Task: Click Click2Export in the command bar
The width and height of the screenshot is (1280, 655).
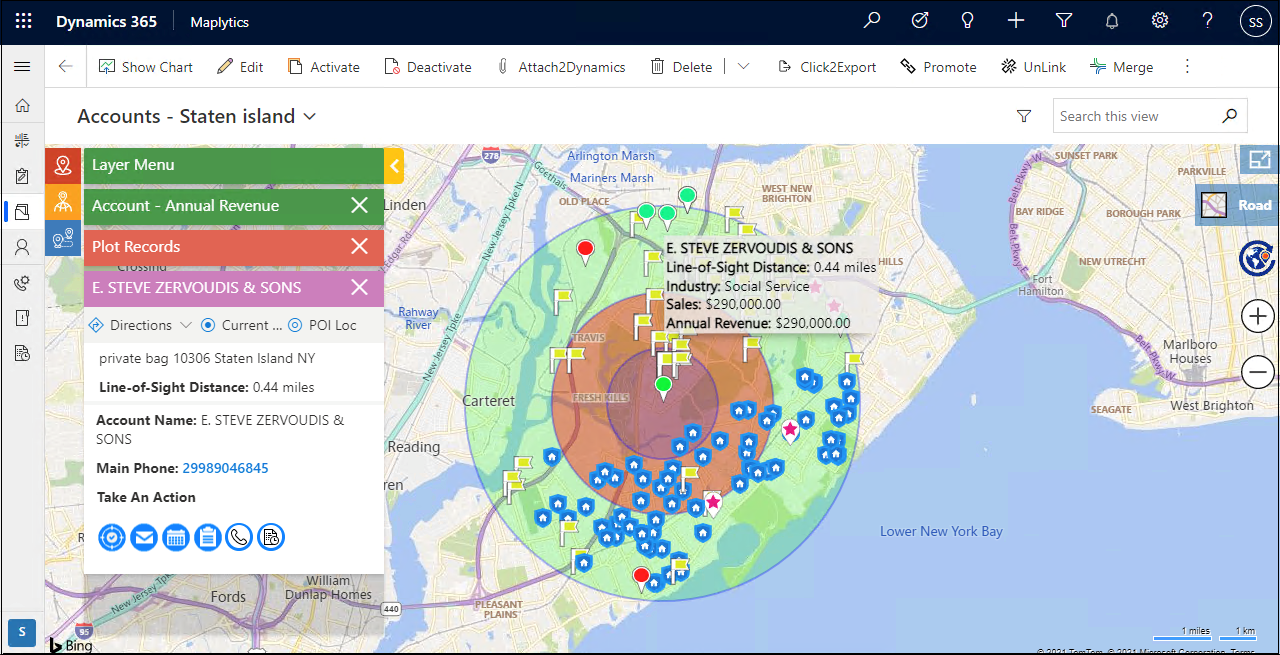Action: (827, 67)
